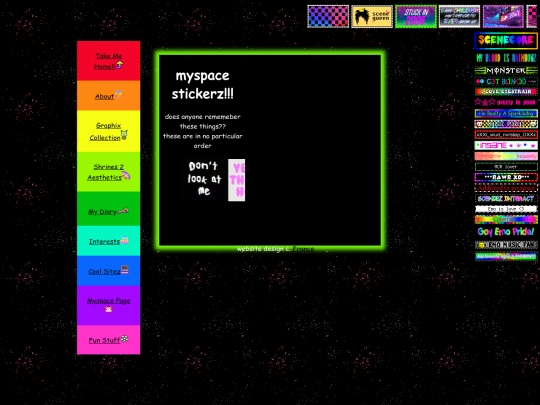This screenshot has height=405, width=540.
Task: Click the Scenerz Interact blinkie
Action: 506,199
